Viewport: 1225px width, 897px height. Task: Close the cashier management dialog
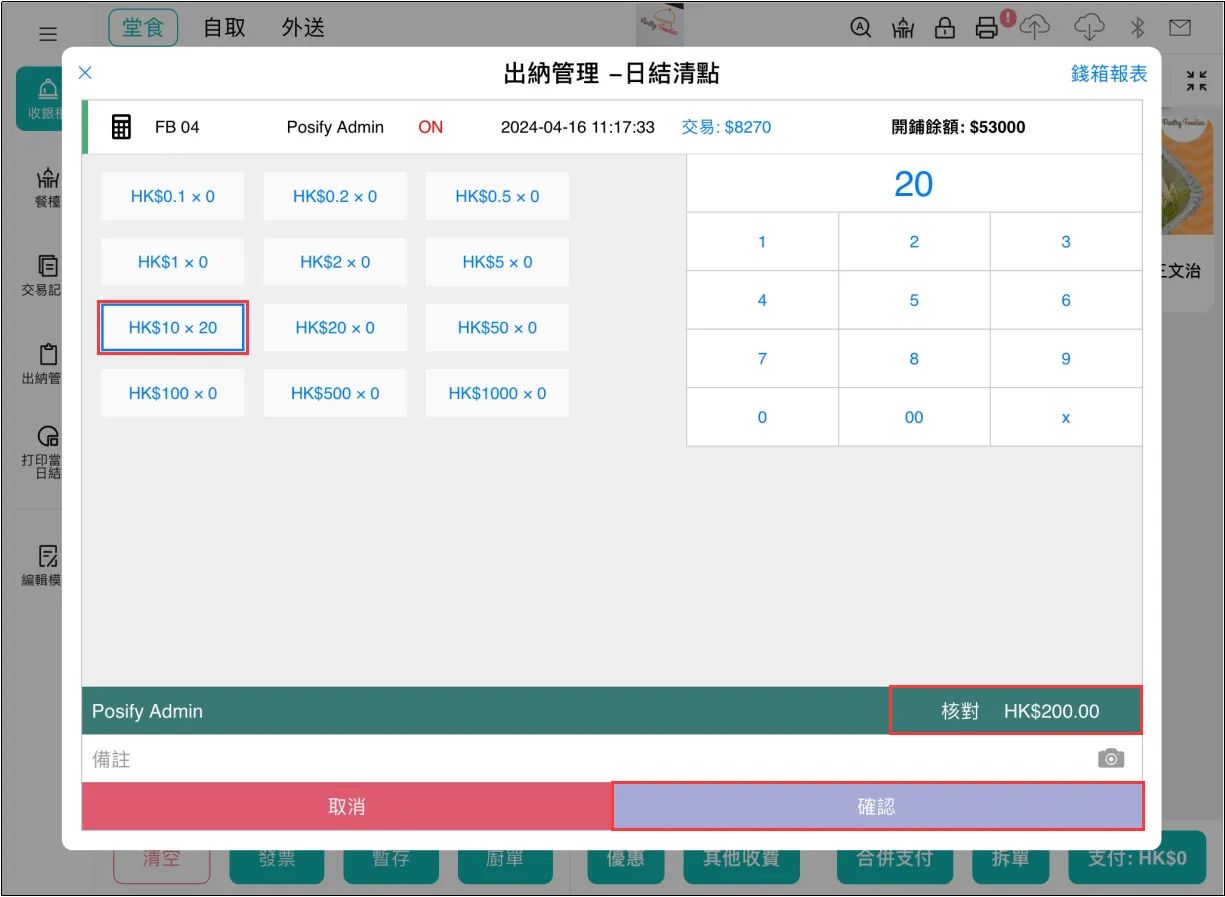(85, 72)
